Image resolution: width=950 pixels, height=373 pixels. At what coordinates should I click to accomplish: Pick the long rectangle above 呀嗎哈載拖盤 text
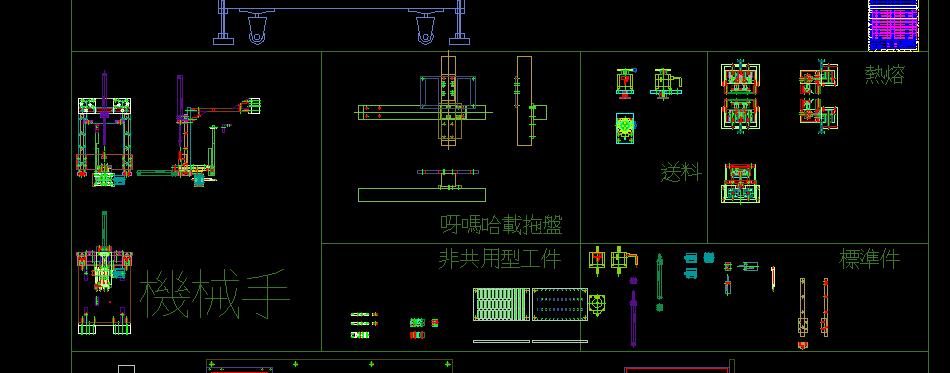tap(422, 194)
